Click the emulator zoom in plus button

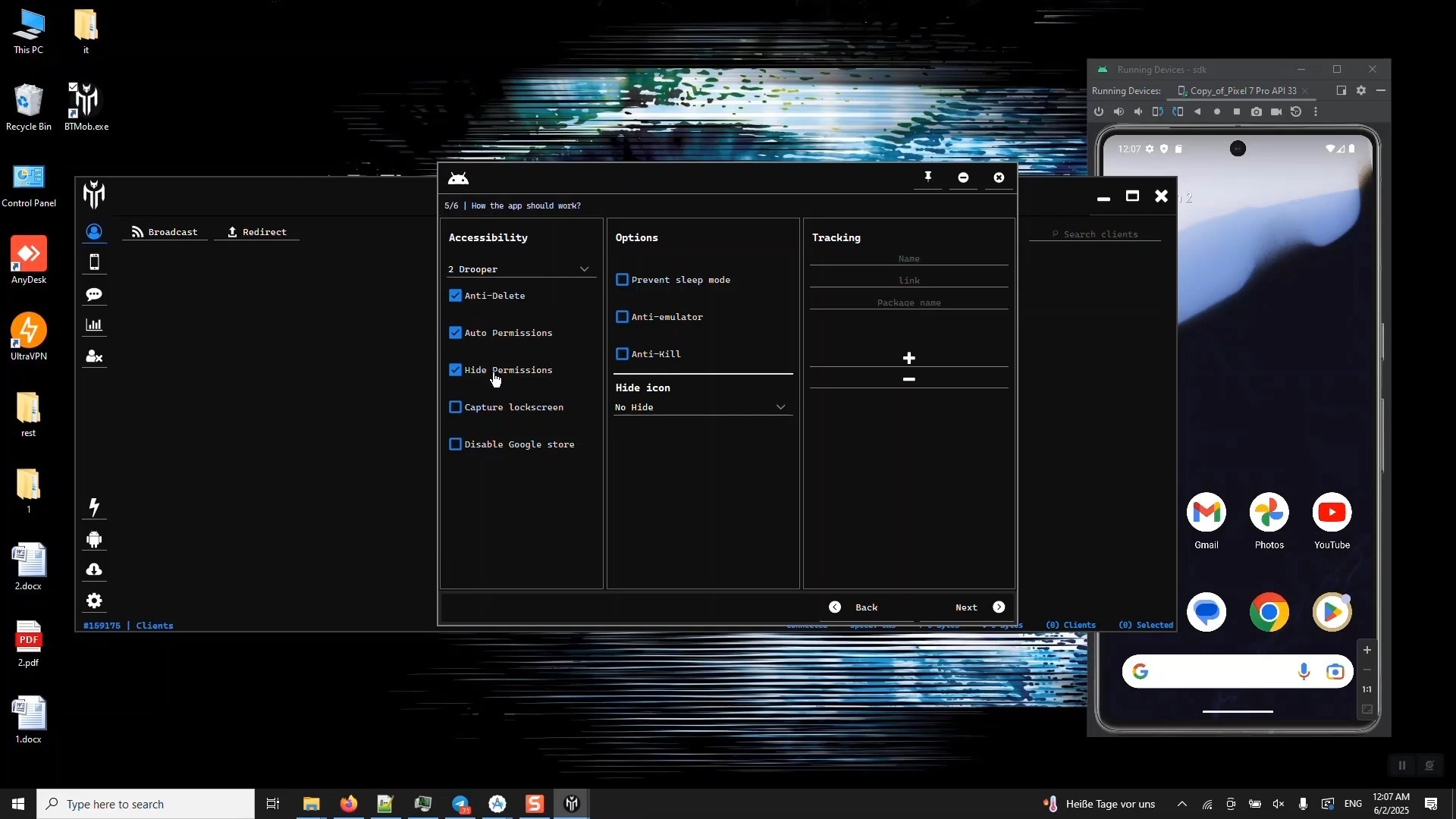pos(1367,650)
